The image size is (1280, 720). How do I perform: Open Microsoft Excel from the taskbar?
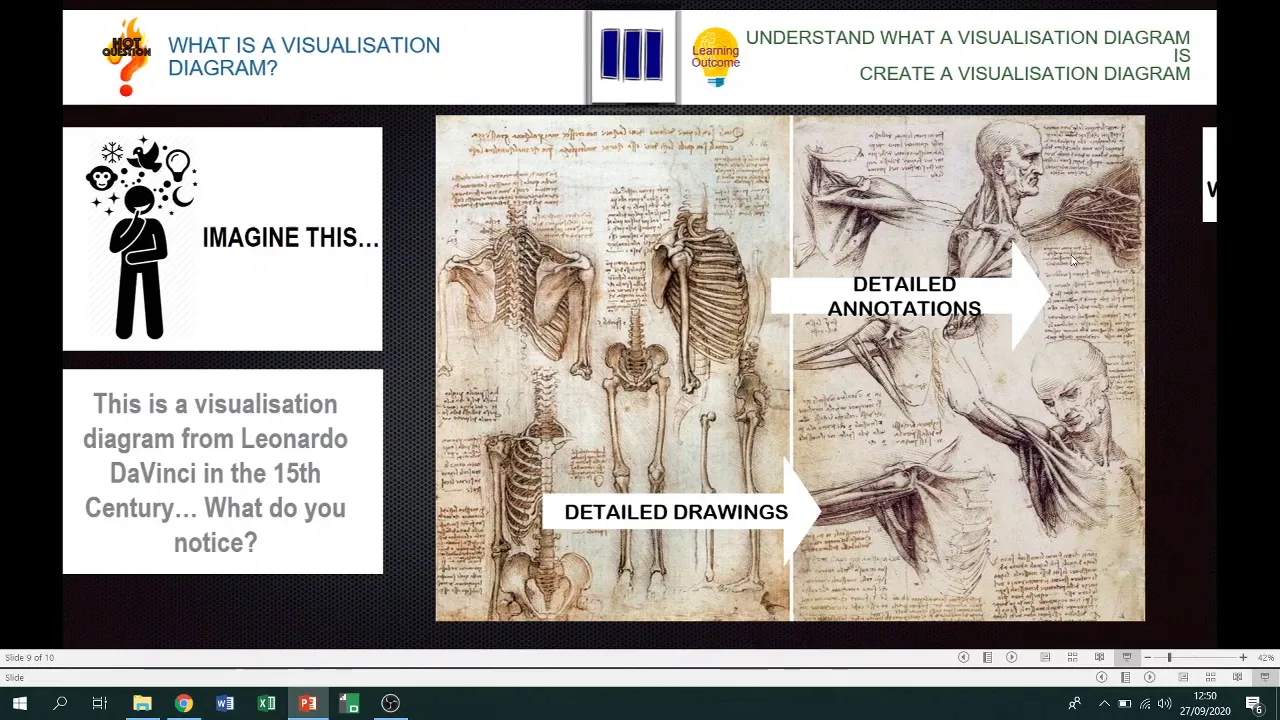pos(266,704)
